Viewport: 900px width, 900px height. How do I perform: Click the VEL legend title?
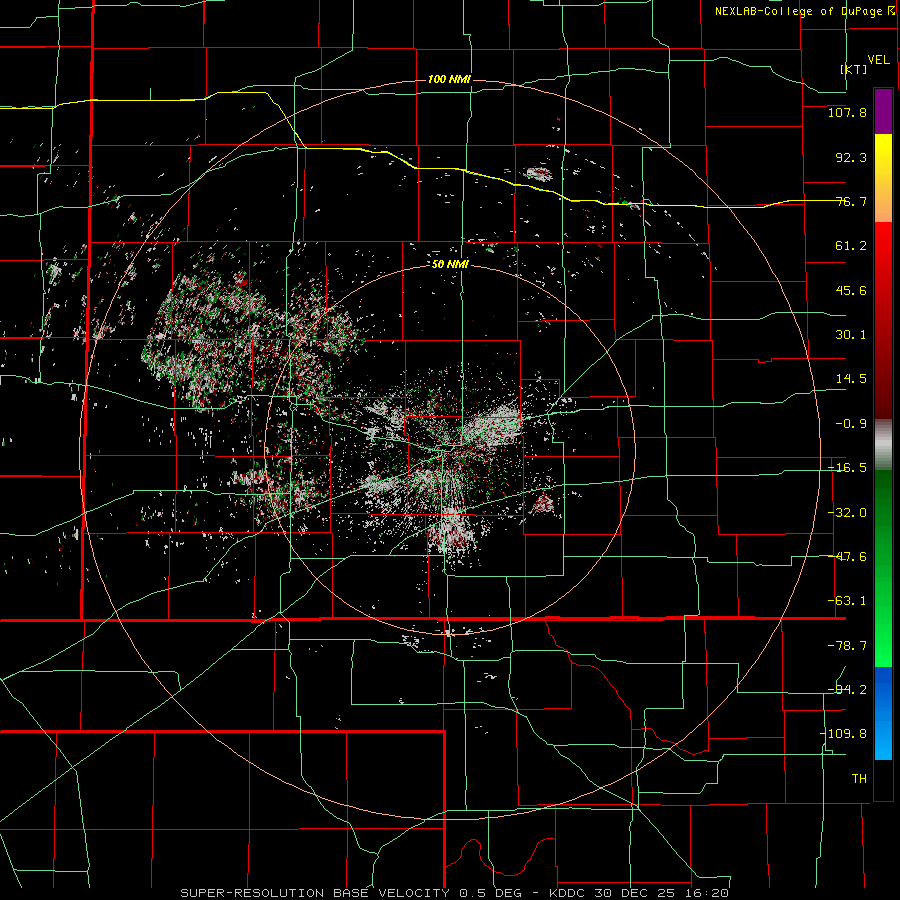878,60
